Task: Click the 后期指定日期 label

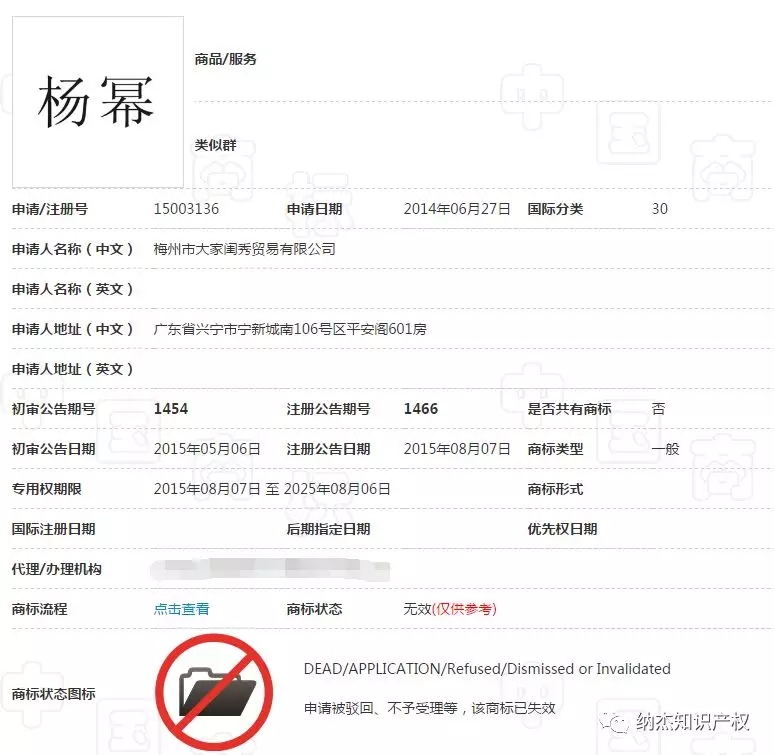Action: [x=328, y=529]
